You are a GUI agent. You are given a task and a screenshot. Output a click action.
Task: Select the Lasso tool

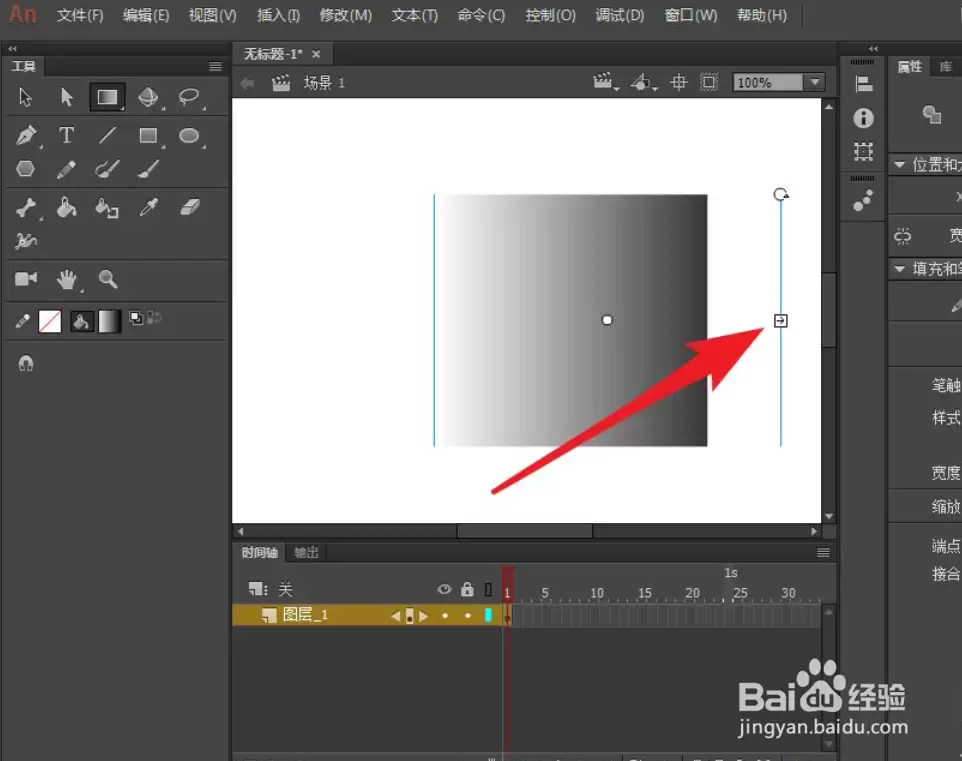coord(188,97)
